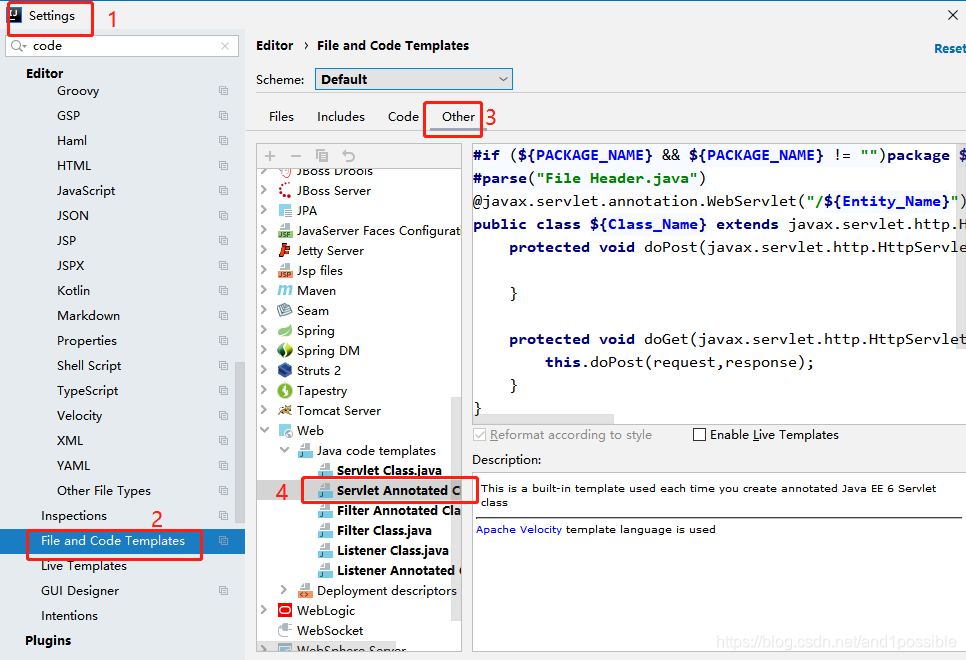This screenshot has height=660, width=966.
Task: Click the Jsp files icon
Action: pyautogui.click(x=285, y=271)
